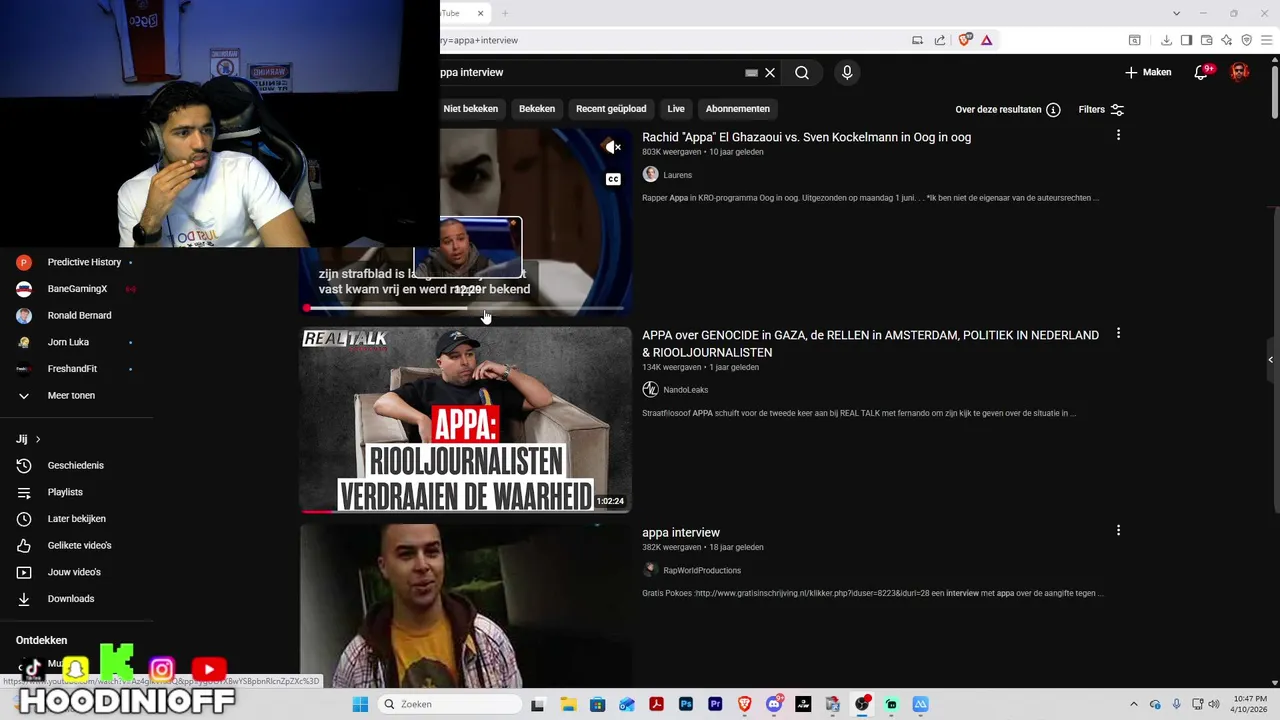
Task: Visit the NandoLeaks channel
Action: 685,390
